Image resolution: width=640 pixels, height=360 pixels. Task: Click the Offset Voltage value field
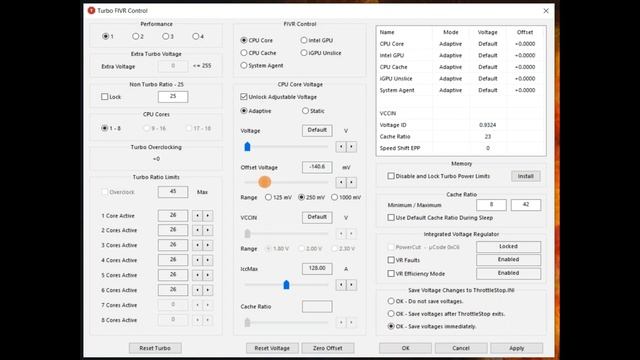pos(317,167)
